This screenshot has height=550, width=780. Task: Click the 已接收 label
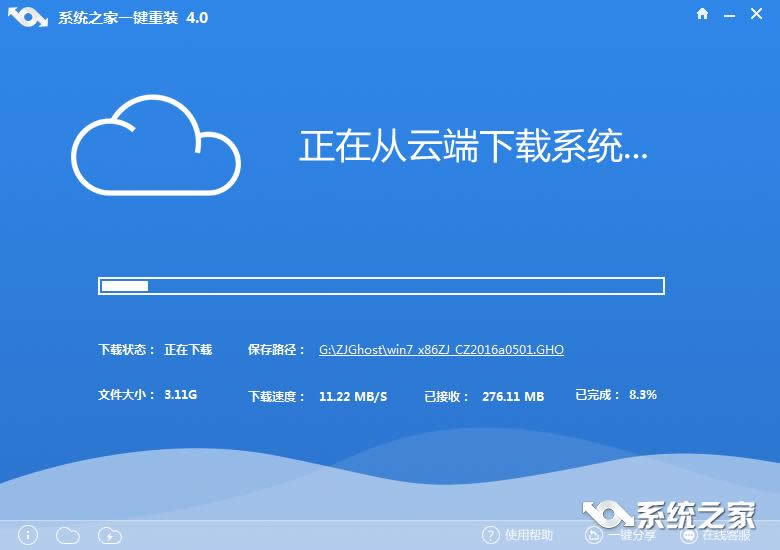click(446, 396)
